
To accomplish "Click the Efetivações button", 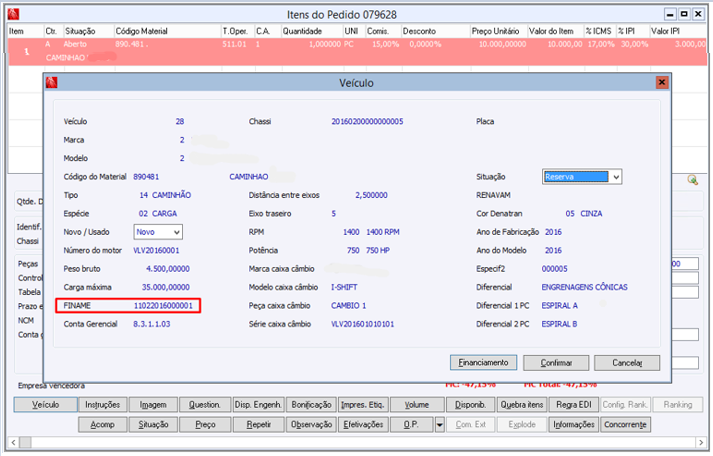I will (363, 425).
